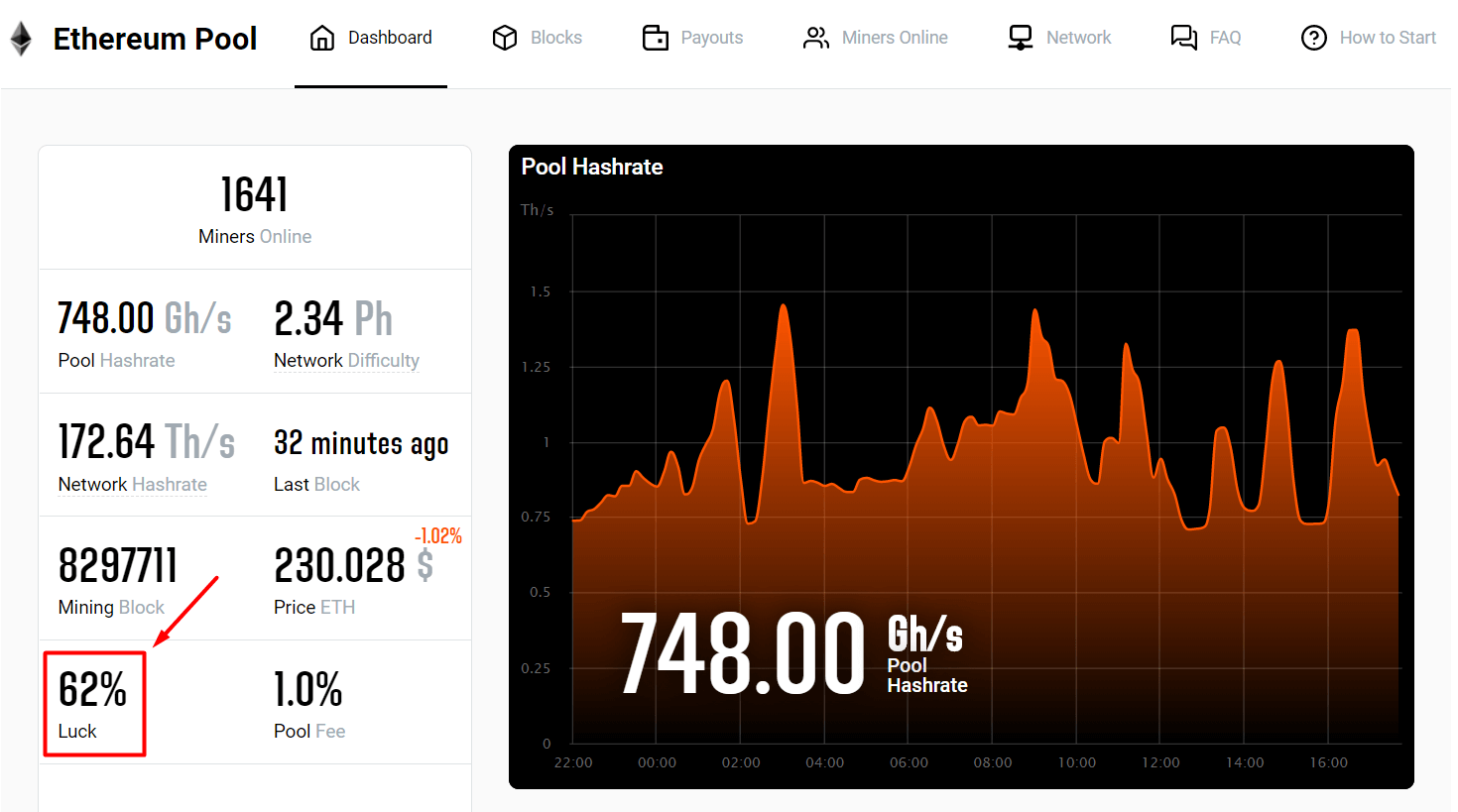Click the Last Block label
Screen dimensions: 1458x812
click(316, 484)
